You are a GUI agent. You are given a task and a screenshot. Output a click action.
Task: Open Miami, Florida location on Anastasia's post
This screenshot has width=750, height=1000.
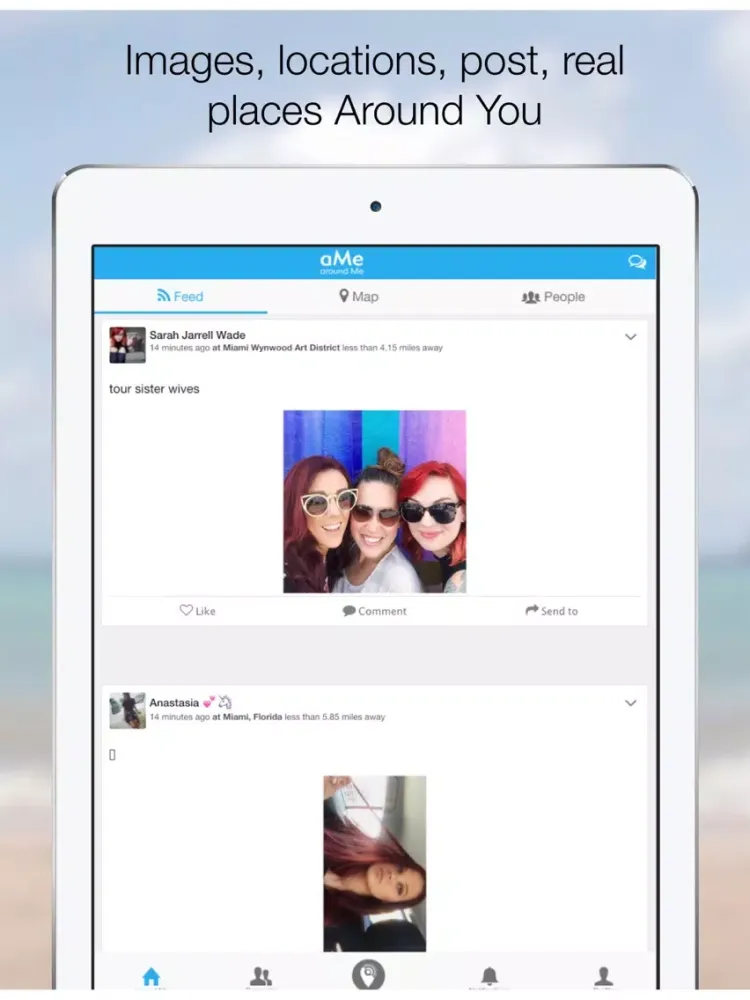click(252, 717)
